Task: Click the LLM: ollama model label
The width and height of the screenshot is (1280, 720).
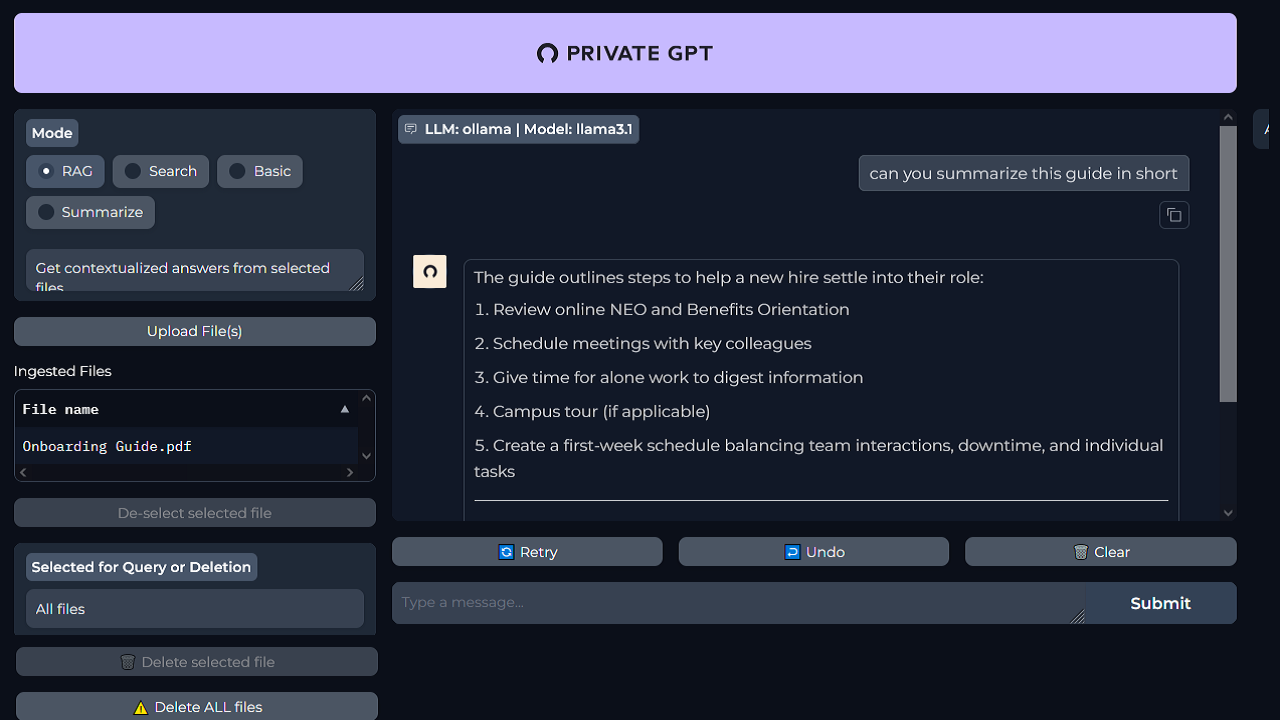Action: point(518,129)
